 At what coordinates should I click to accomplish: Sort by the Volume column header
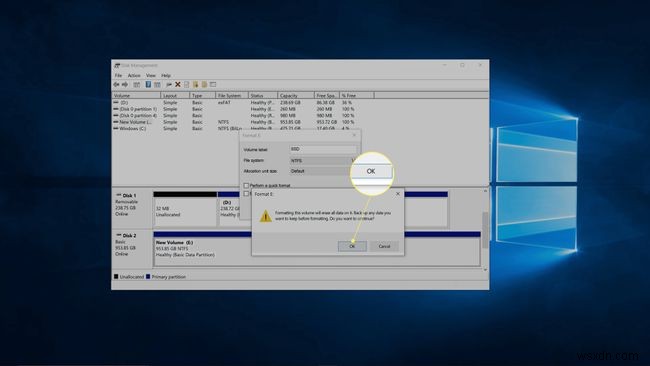pyautogui.click(x=136, y=95)
